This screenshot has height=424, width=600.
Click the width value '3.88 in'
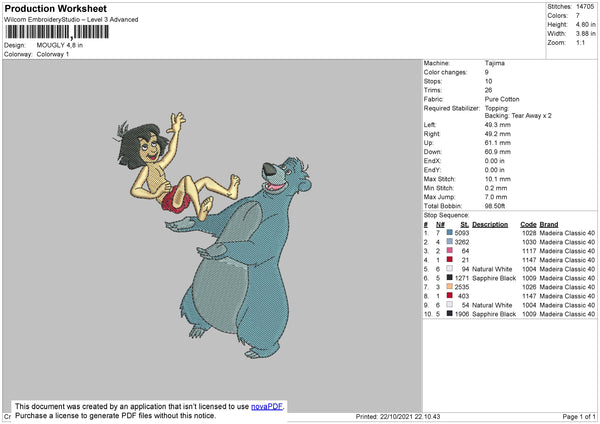click(x=585, y=34)
